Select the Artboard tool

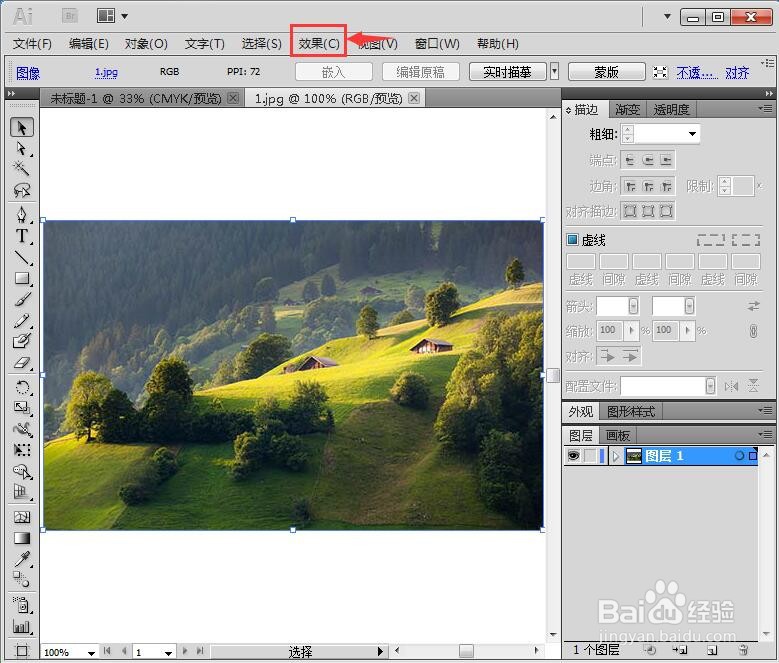(x=22, y=650)
